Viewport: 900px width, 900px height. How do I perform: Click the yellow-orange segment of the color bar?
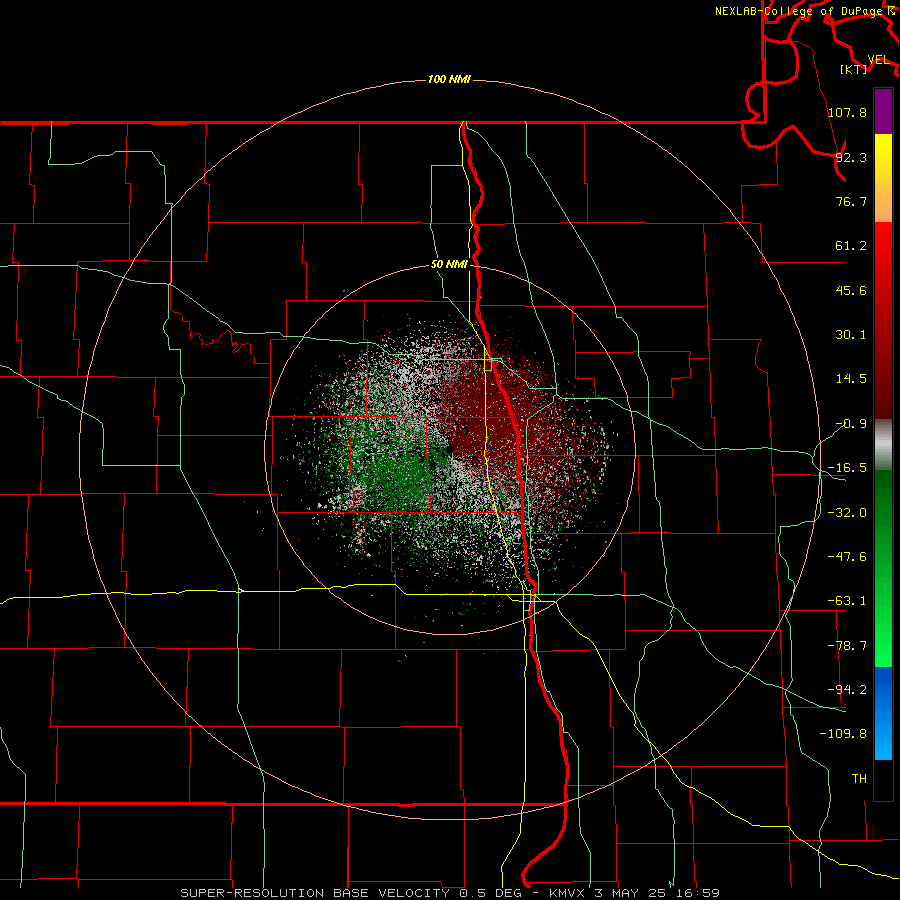[883, 178]
